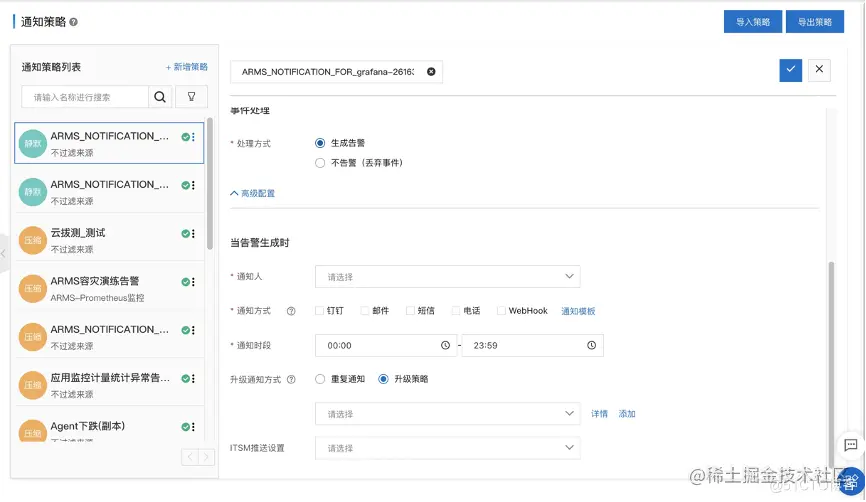Select 不告警（丢弃事件） radio option
This screenshot has width=866, height=502.
point(320,163)
